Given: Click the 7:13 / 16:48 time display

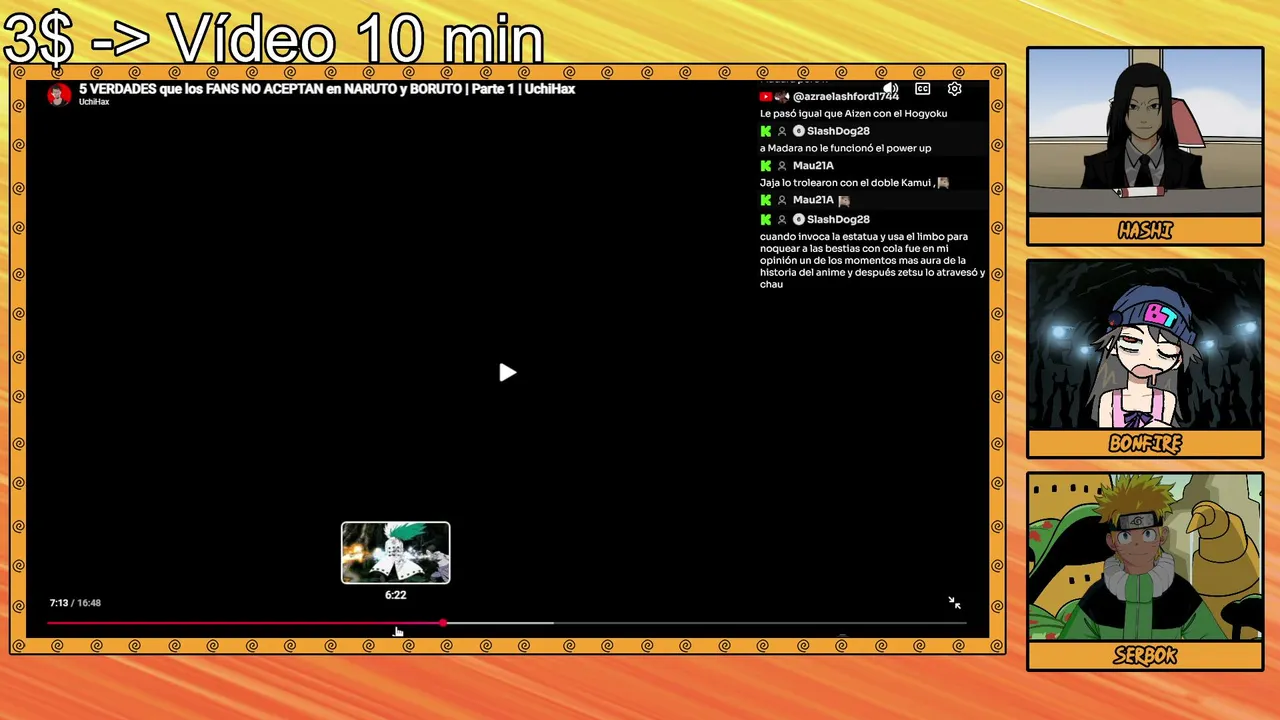Looking at the screenshot, I should pyautogui.click(x=75, y=603).
